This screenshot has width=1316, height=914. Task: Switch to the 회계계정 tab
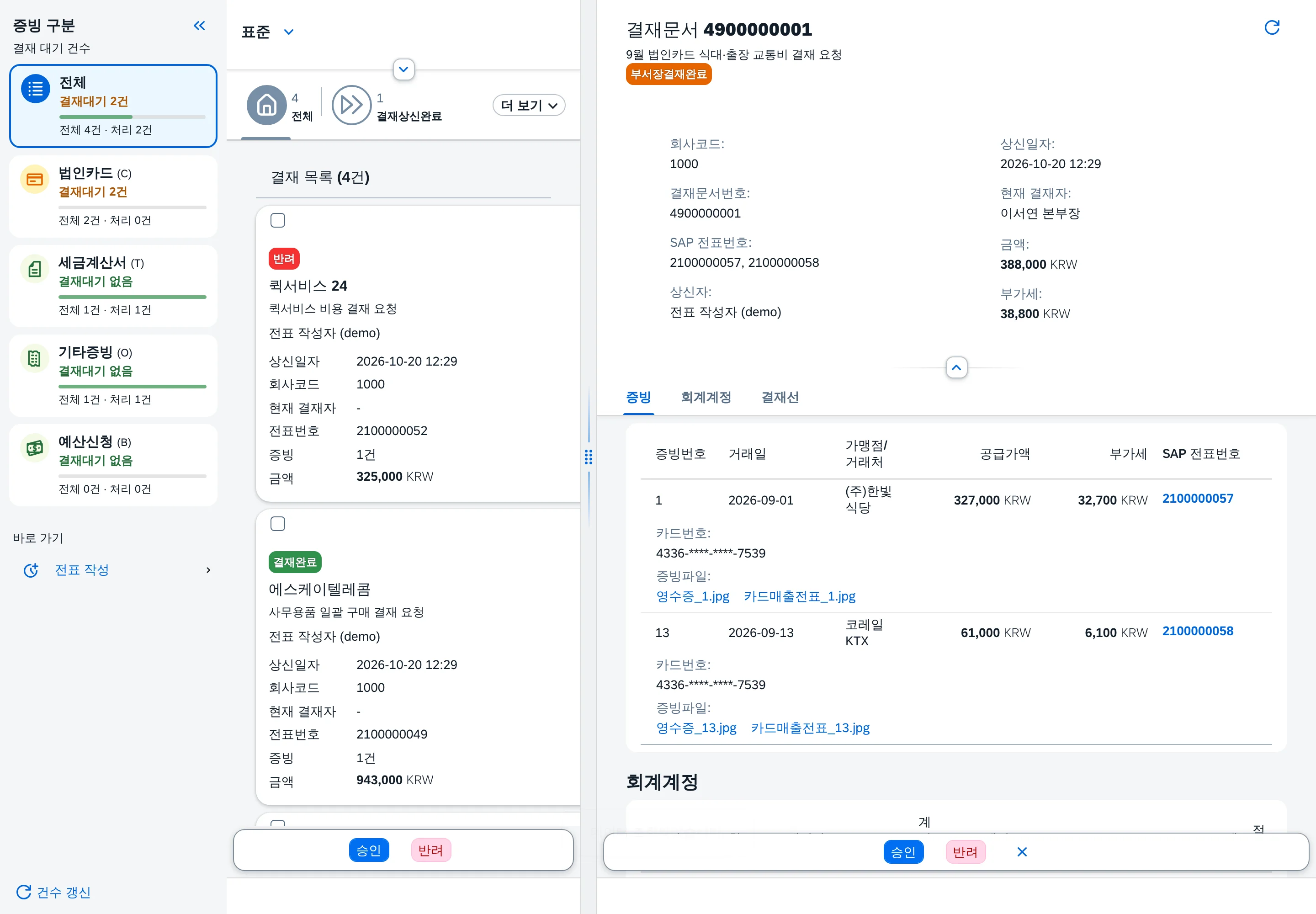point(706,398)
